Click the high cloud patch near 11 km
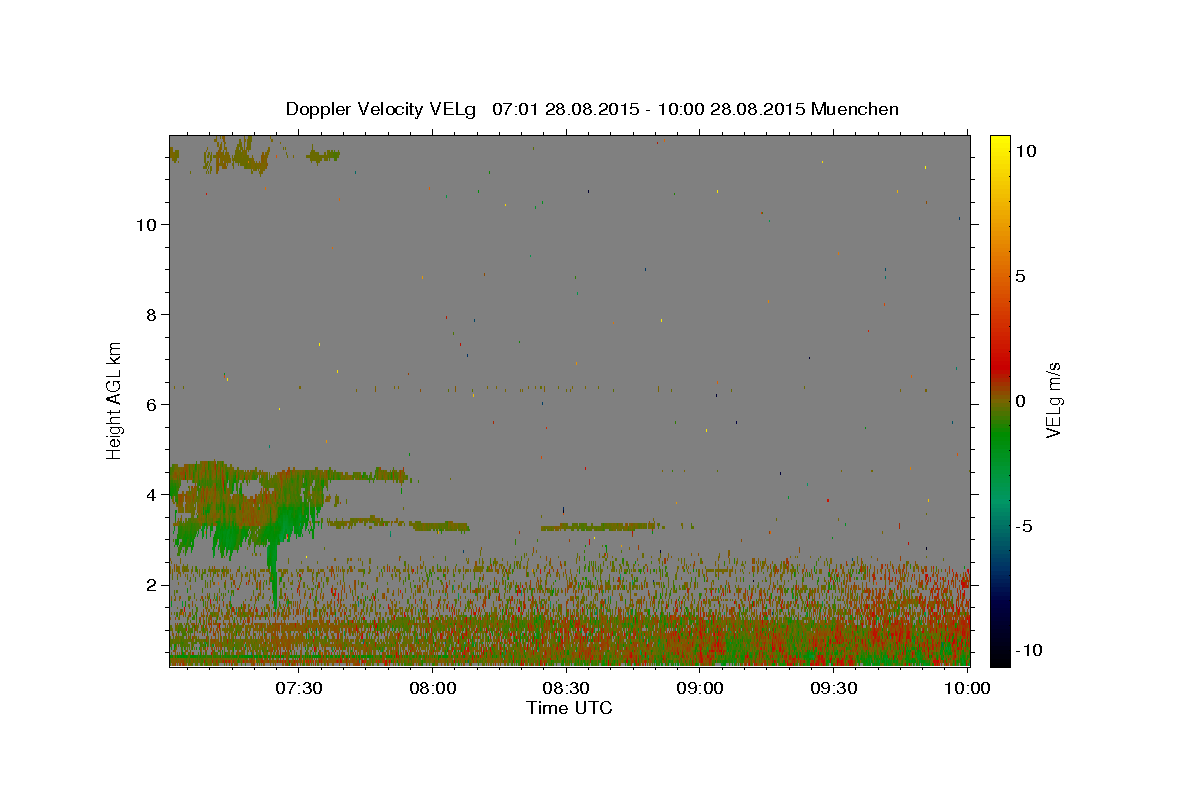 [240, 155]
